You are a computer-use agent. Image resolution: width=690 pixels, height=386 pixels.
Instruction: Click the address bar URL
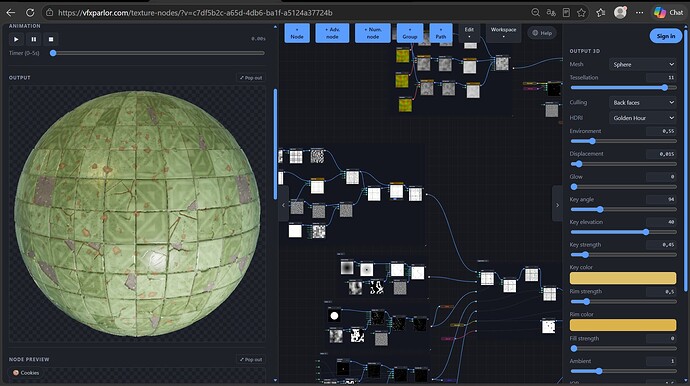tap(195, 13)
